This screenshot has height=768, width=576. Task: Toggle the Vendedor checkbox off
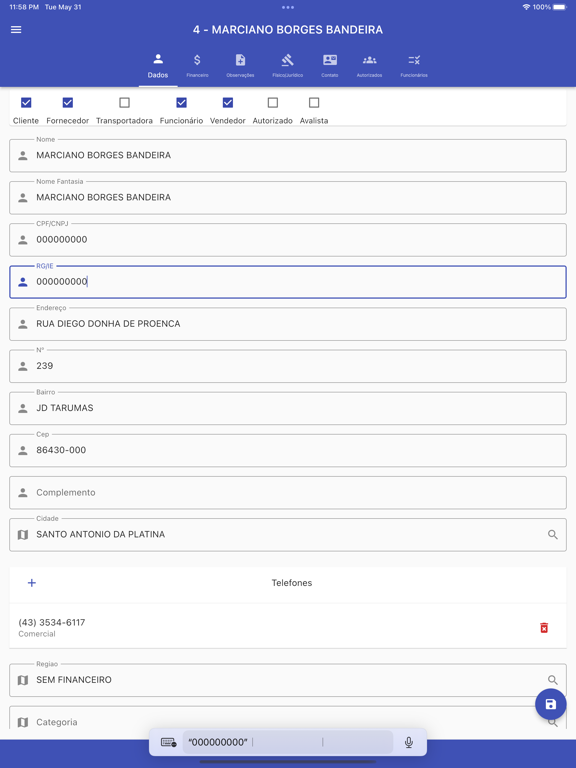(228, 102)
